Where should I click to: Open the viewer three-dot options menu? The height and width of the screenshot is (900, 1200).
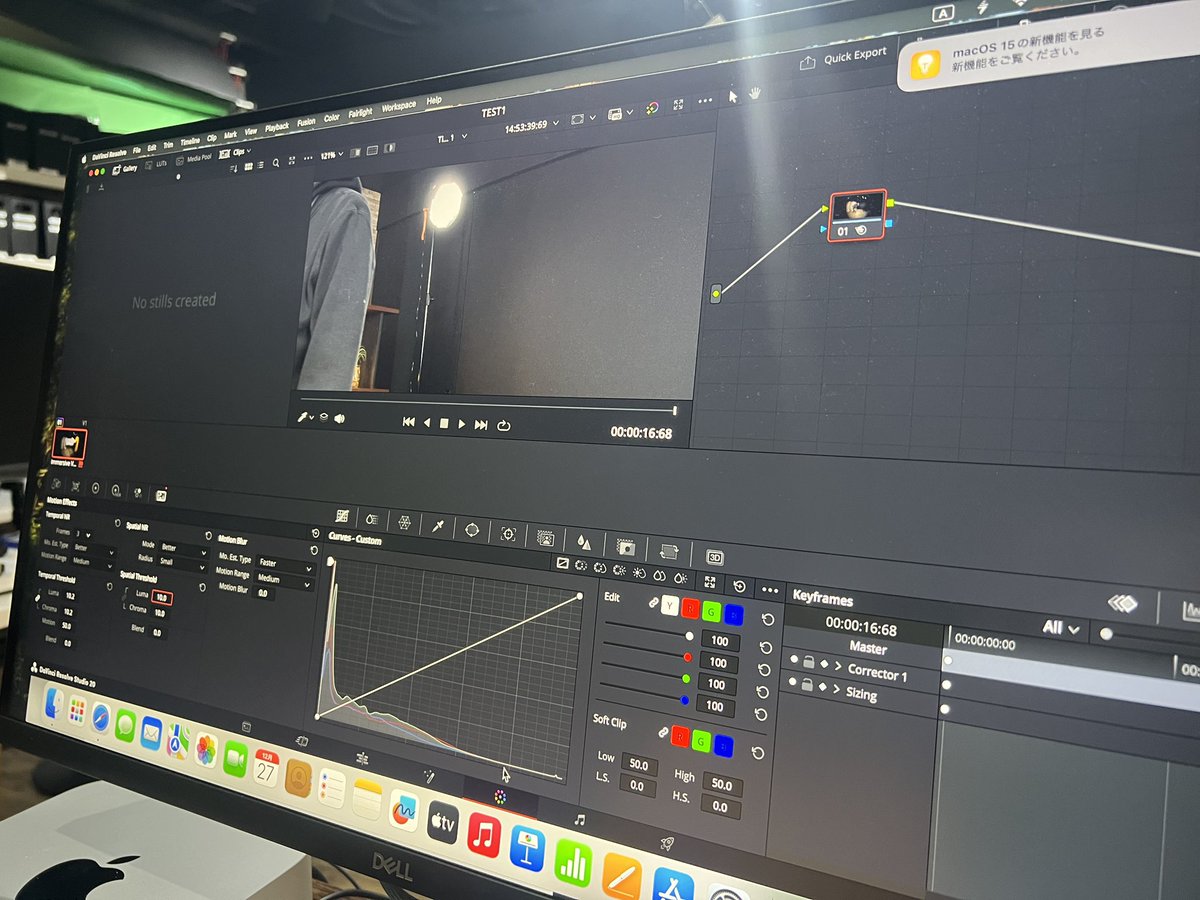(x=705, y=102)
